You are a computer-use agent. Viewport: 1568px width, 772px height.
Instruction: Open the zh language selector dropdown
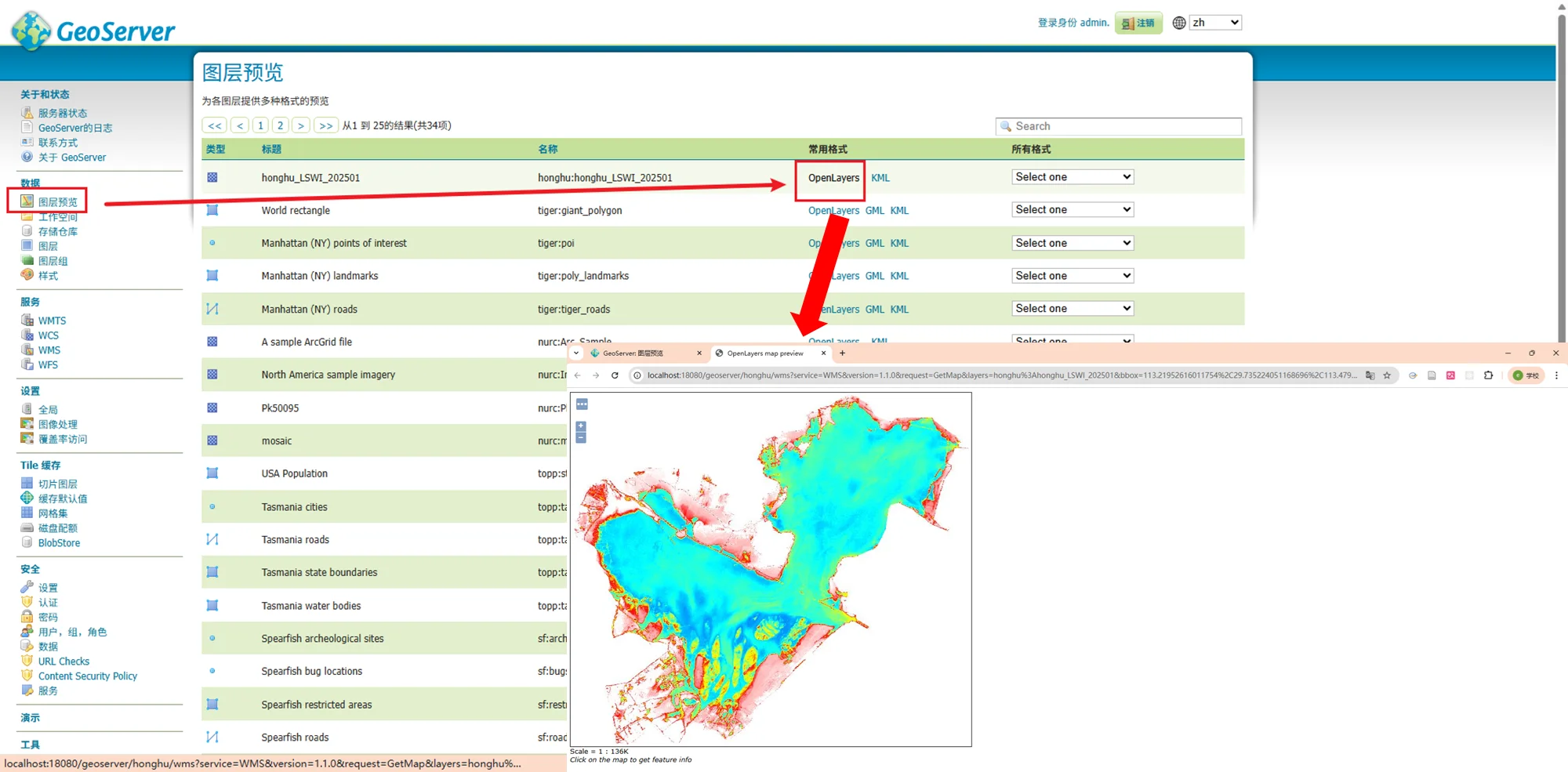[x=1214, y=23]
